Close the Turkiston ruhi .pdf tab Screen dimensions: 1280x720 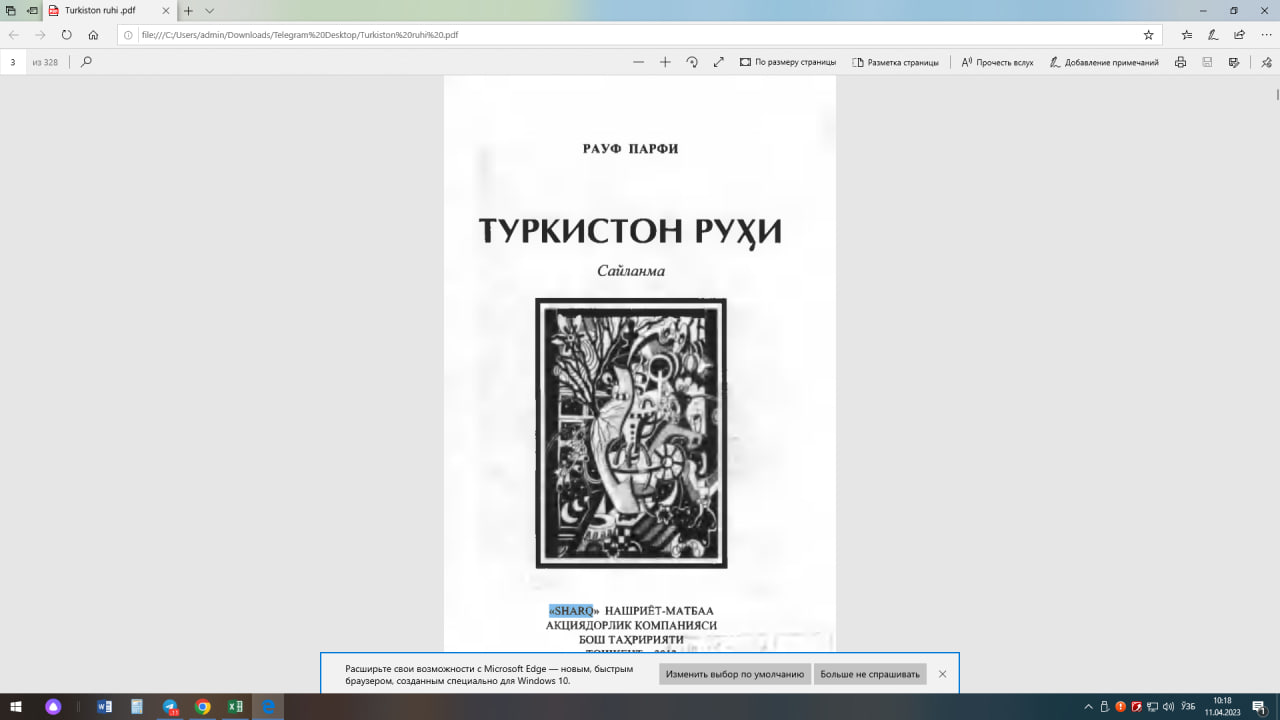point(167,10)
